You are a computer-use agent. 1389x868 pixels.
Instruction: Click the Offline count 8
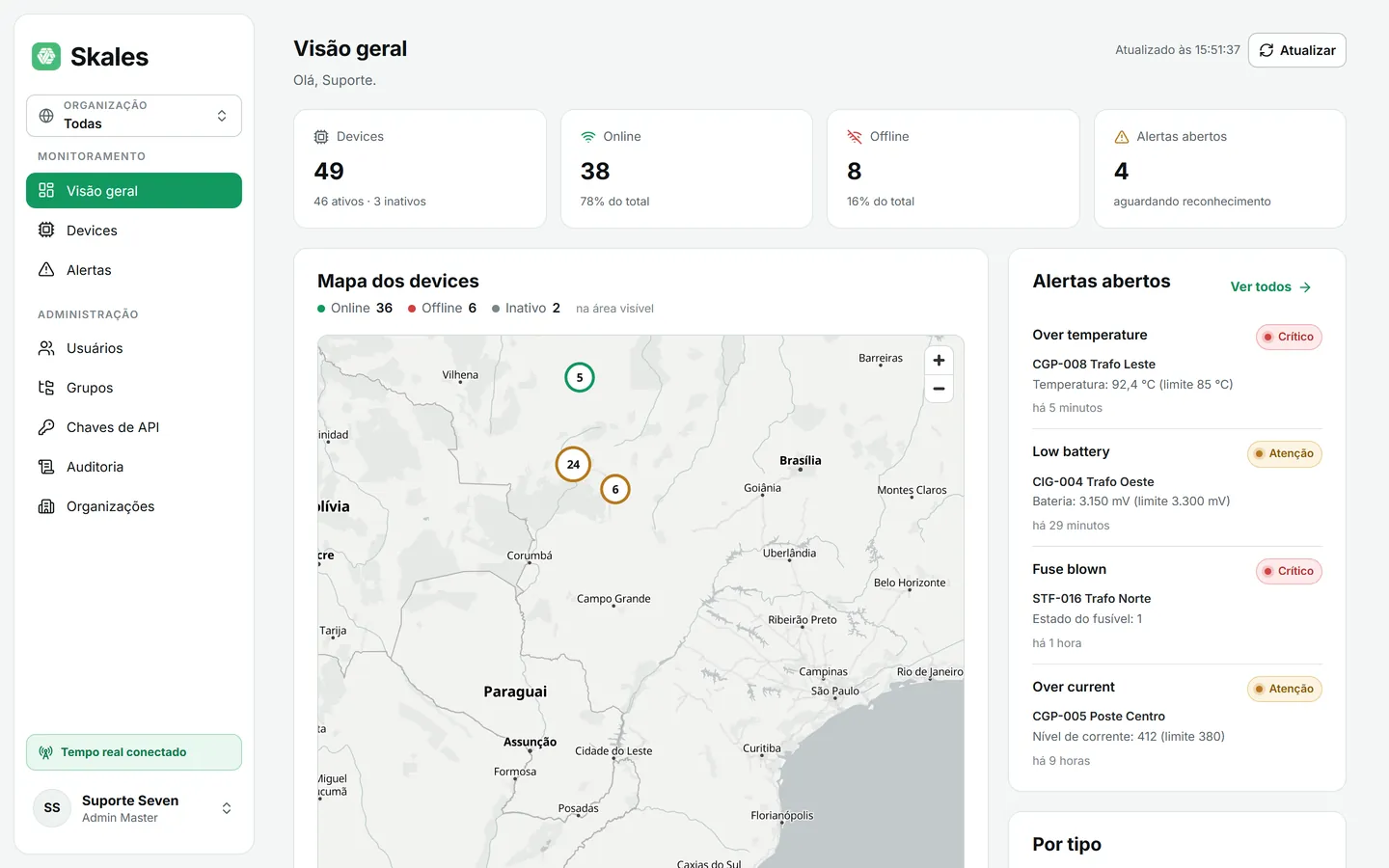pos(855,172)
